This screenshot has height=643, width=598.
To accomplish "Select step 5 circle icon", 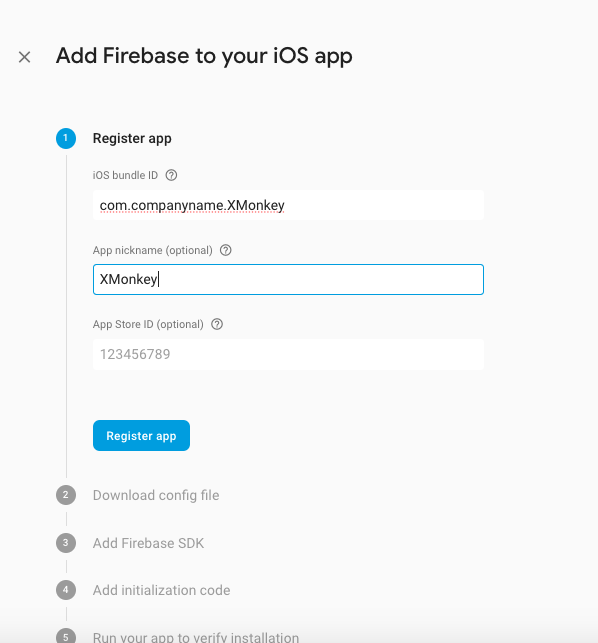I will 66,636.
